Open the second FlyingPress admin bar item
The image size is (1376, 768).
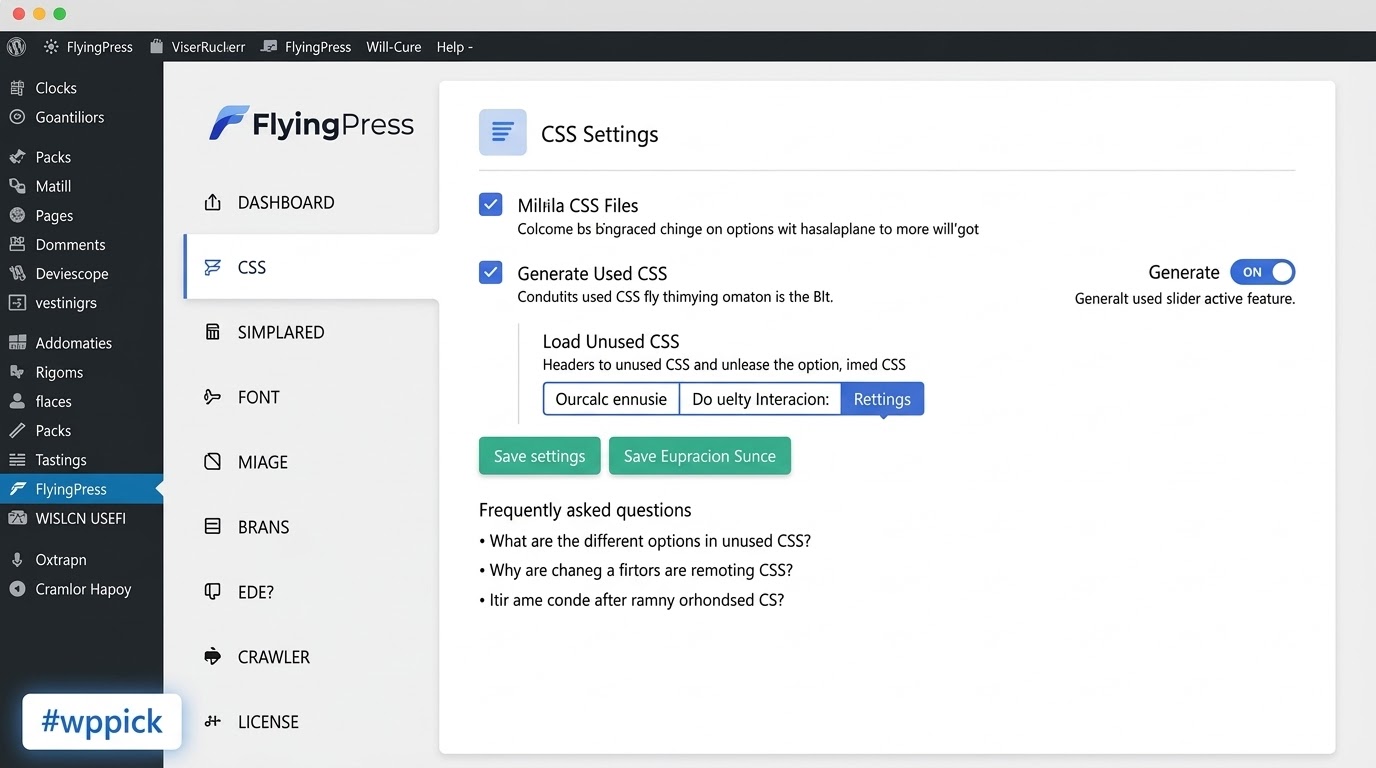[306, 47]
